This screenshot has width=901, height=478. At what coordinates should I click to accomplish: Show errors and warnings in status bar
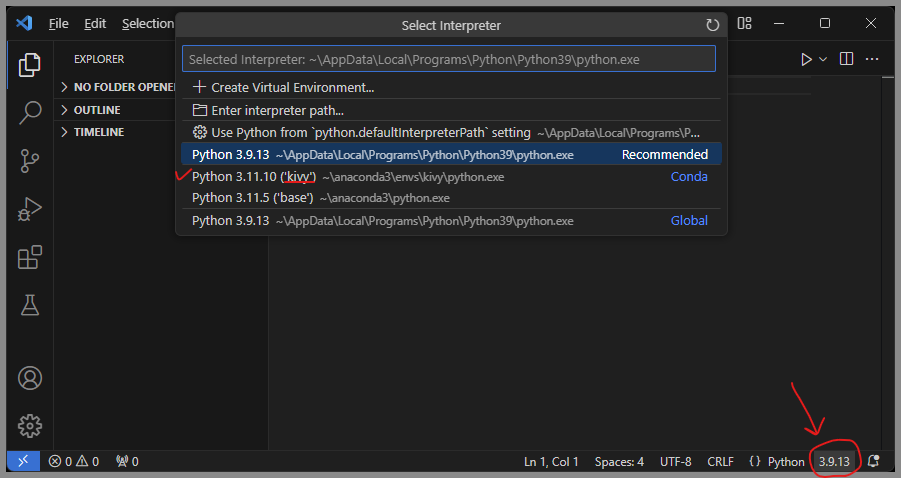(74, 461)
